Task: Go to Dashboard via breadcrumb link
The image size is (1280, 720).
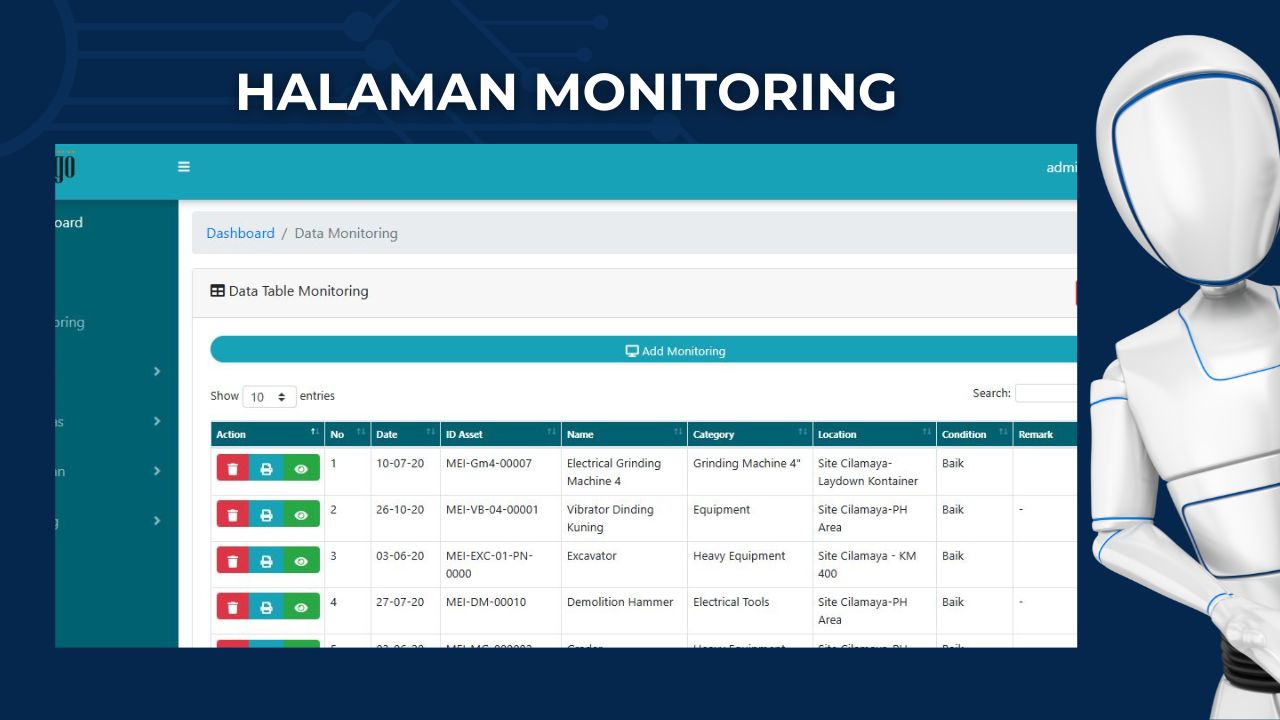Action: (240, 233)
